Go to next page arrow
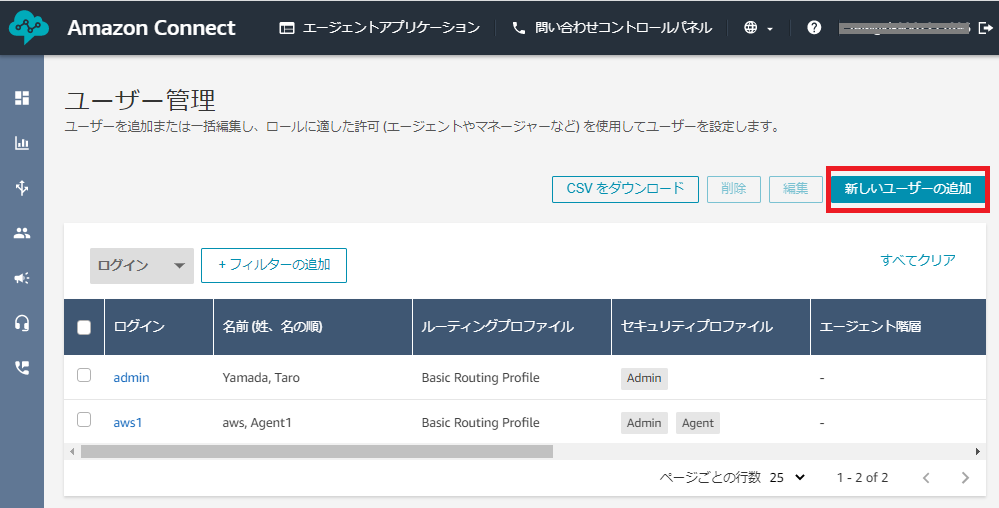 [x=965, y=477]
